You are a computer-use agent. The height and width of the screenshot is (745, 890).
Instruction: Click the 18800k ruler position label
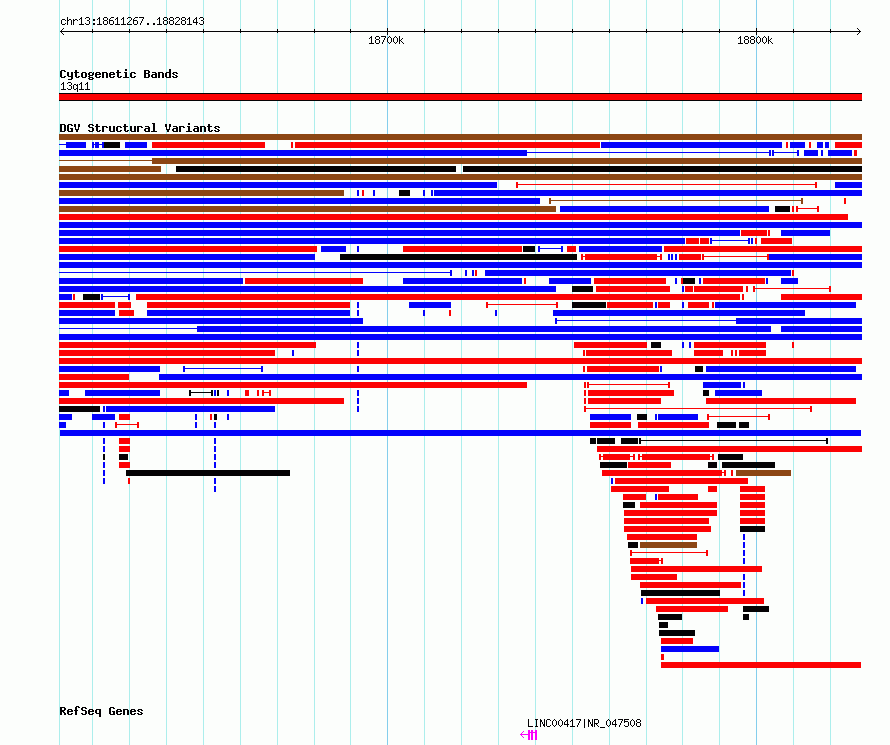[755, 40]
